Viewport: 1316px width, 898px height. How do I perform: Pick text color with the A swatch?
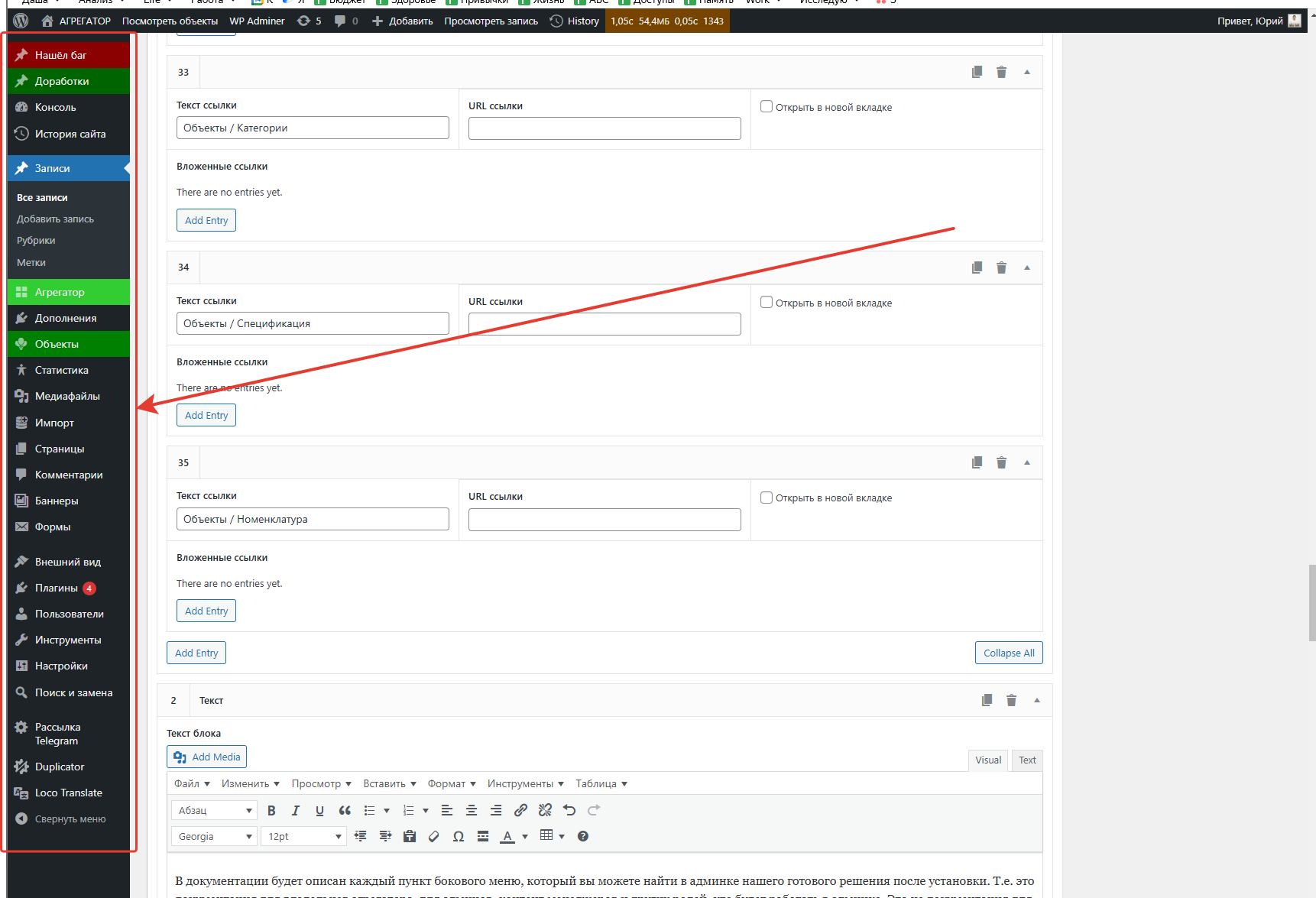(x=507, y=836)
